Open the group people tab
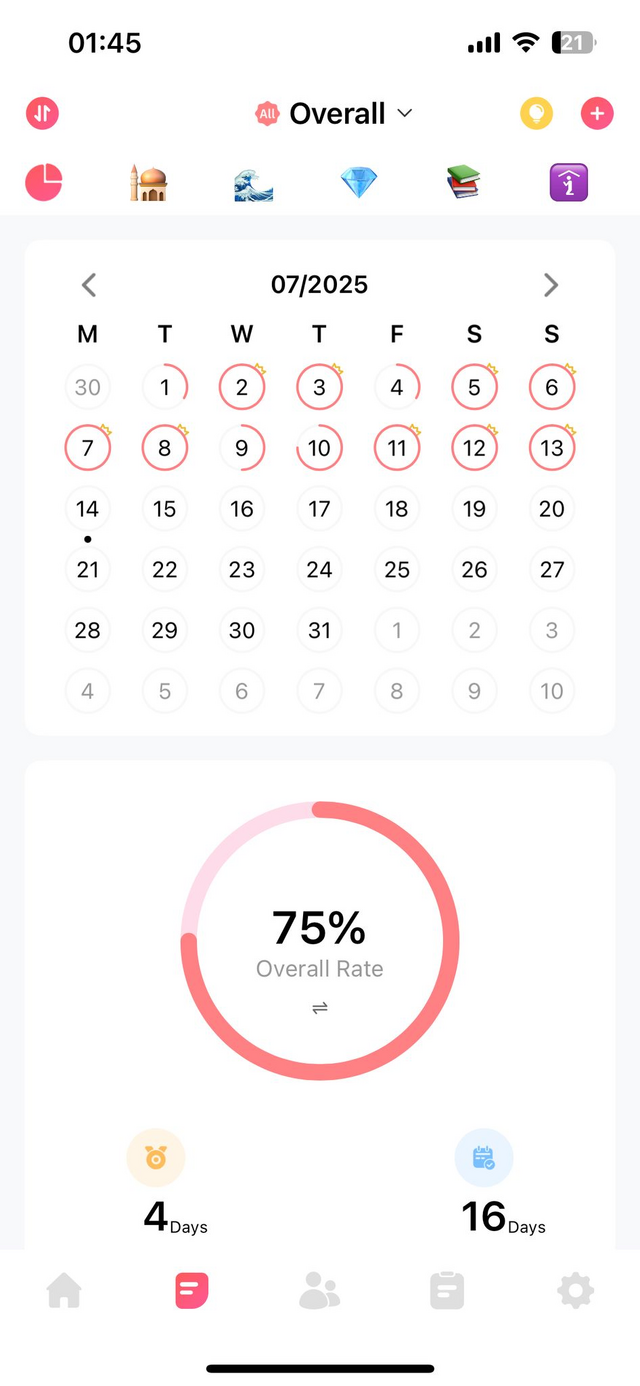This screenshot has height=1386, width=640. tap(320, 1291)
